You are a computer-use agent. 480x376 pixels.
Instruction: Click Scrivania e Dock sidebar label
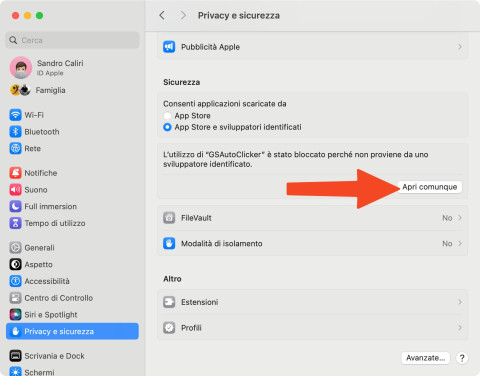54,356
